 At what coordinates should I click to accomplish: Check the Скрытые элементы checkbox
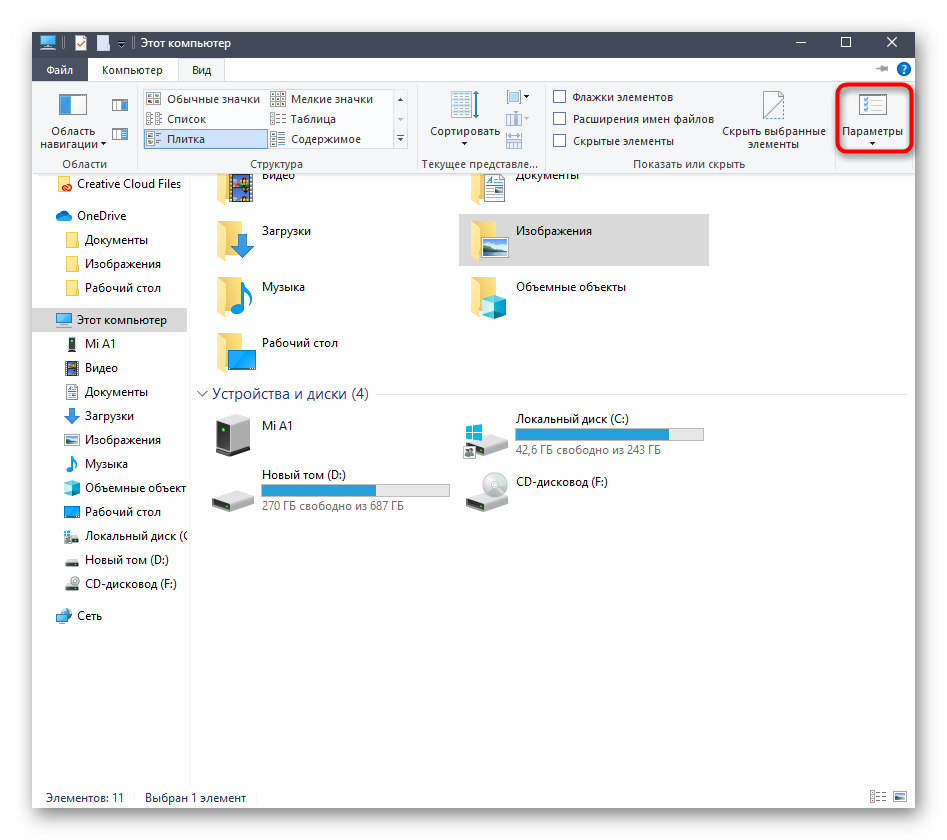(x=560, y=141)
